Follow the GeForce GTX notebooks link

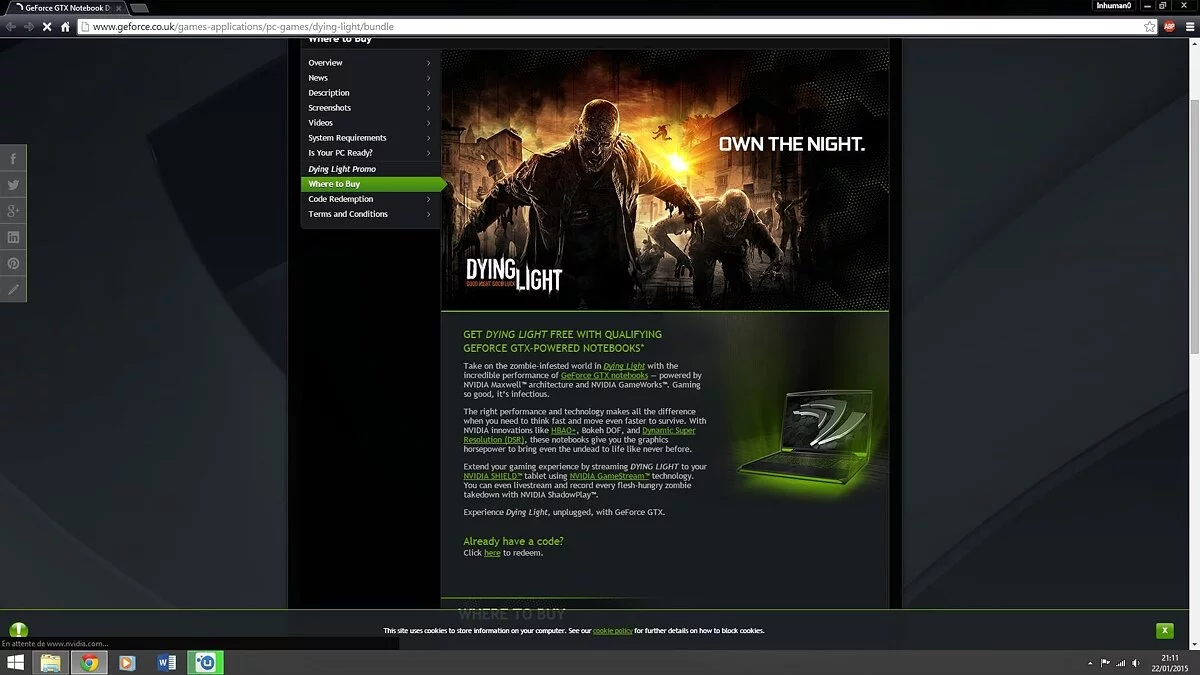[x=604, y=375]
